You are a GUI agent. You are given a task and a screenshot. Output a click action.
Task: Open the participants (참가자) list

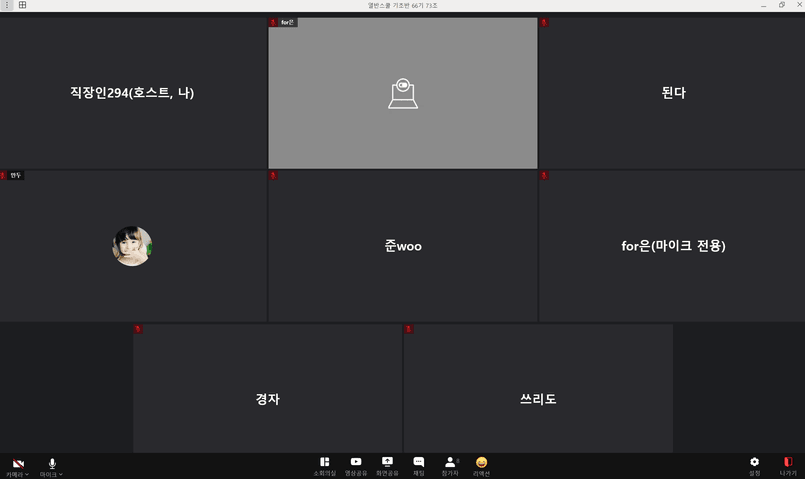pos(450,464)
